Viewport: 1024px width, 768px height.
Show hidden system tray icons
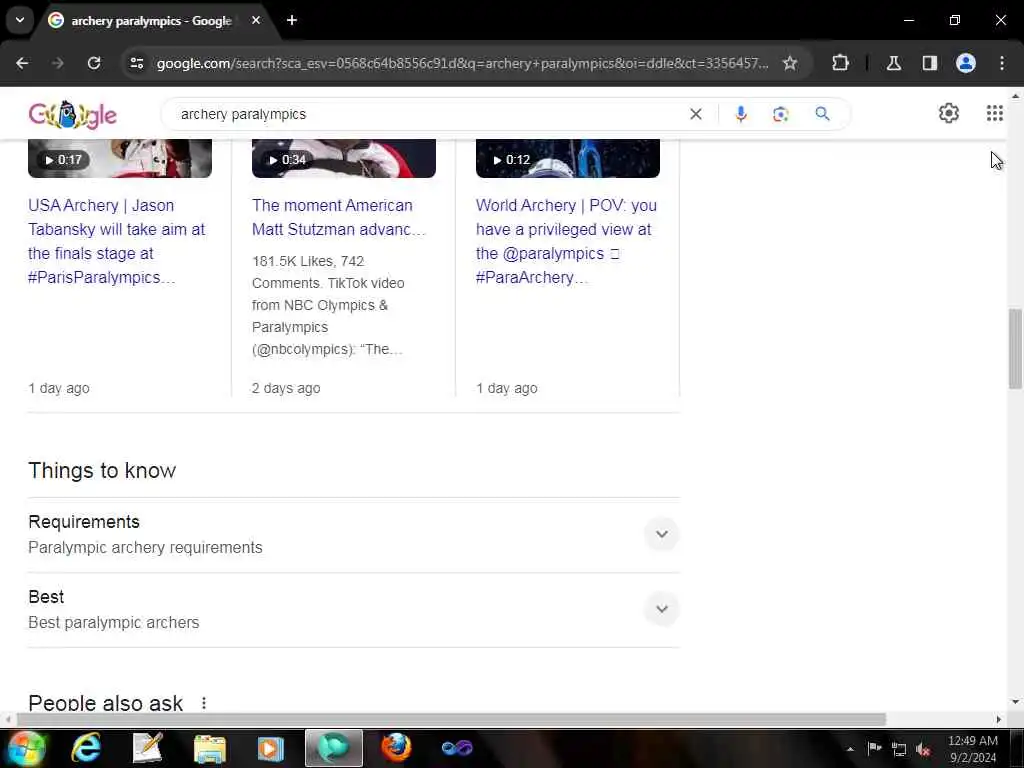[850, 749]
